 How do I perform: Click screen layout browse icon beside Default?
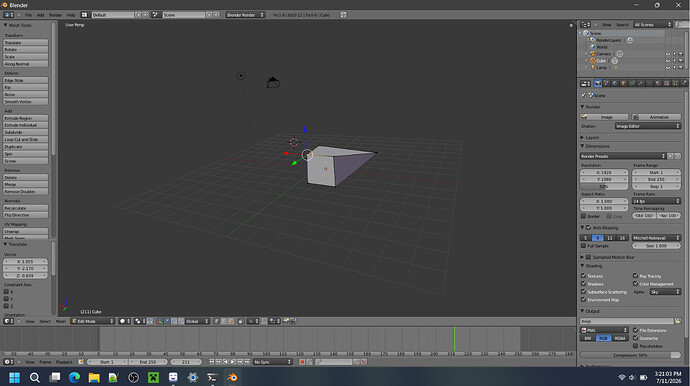(84, 15)
